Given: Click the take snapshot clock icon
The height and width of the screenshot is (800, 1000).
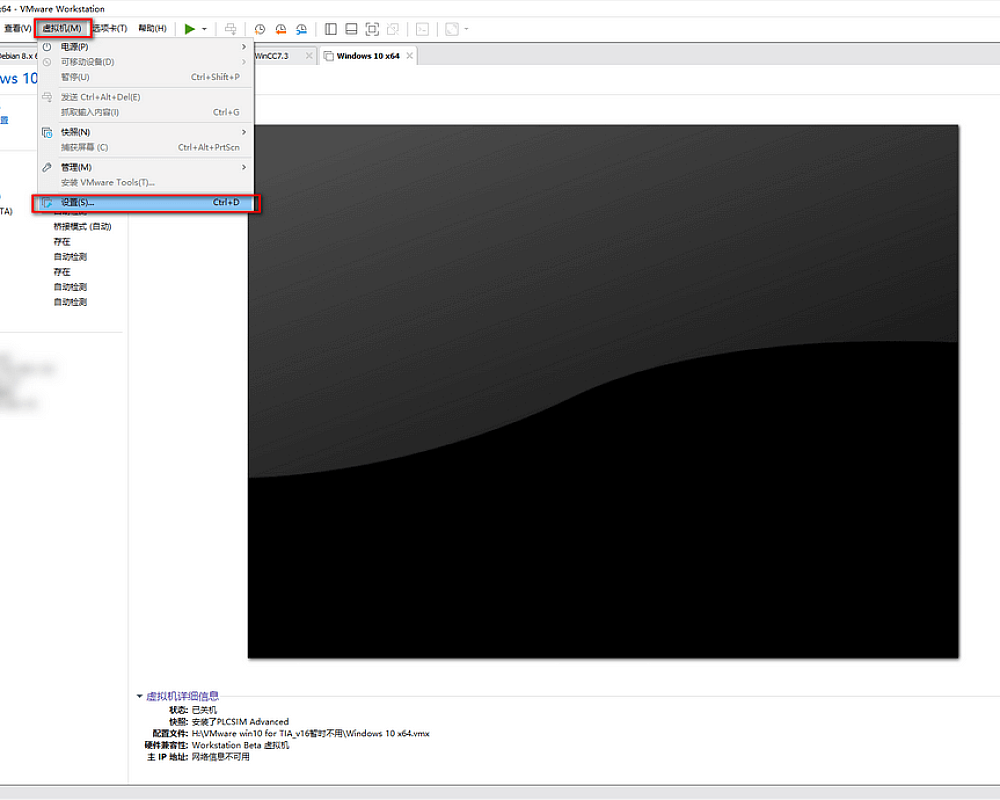Looking at the screenshot, I should click(x=260, y=29).
